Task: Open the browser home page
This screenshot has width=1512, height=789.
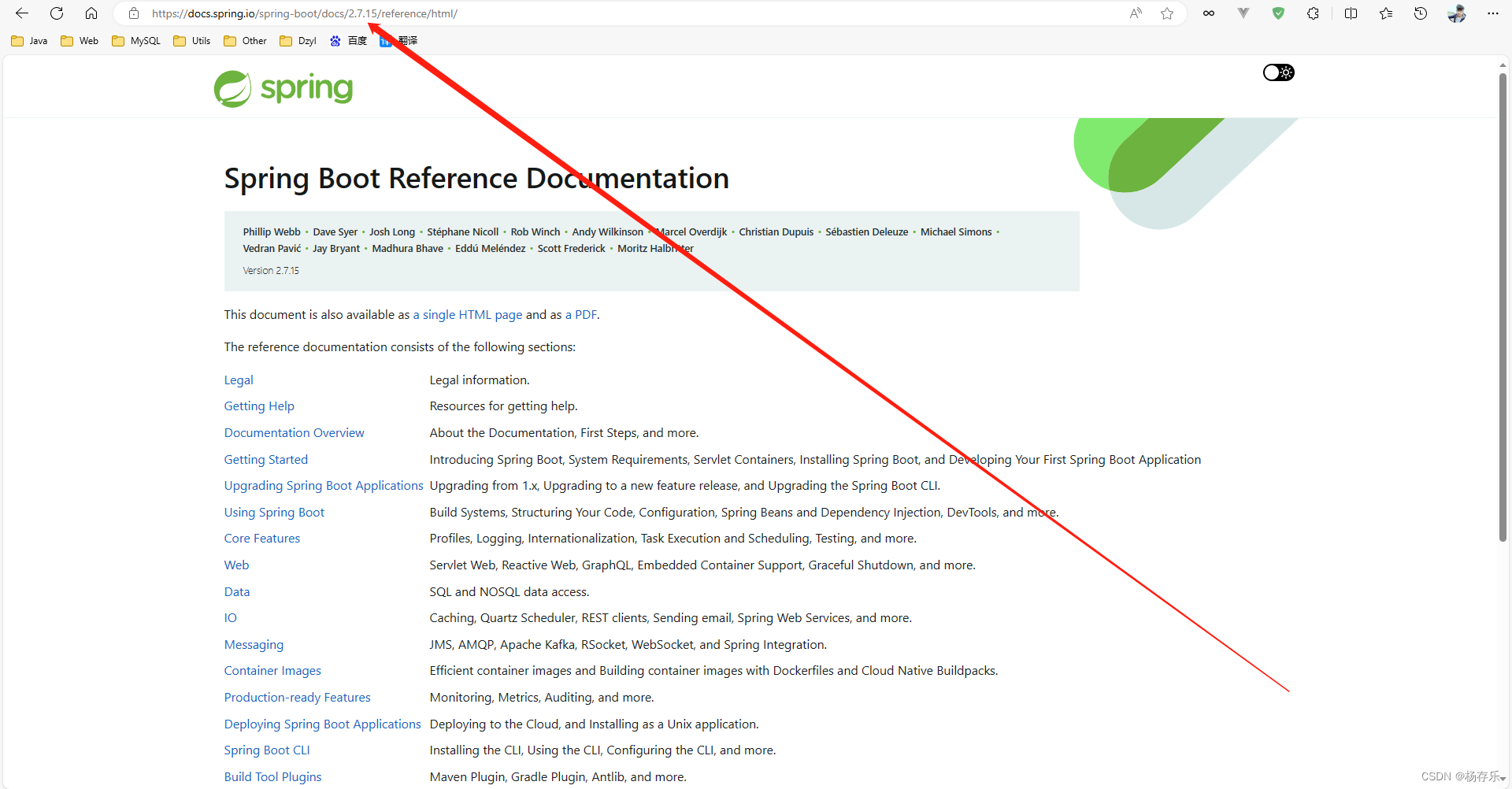Action: pyautogui.click(x=91, y=13)
